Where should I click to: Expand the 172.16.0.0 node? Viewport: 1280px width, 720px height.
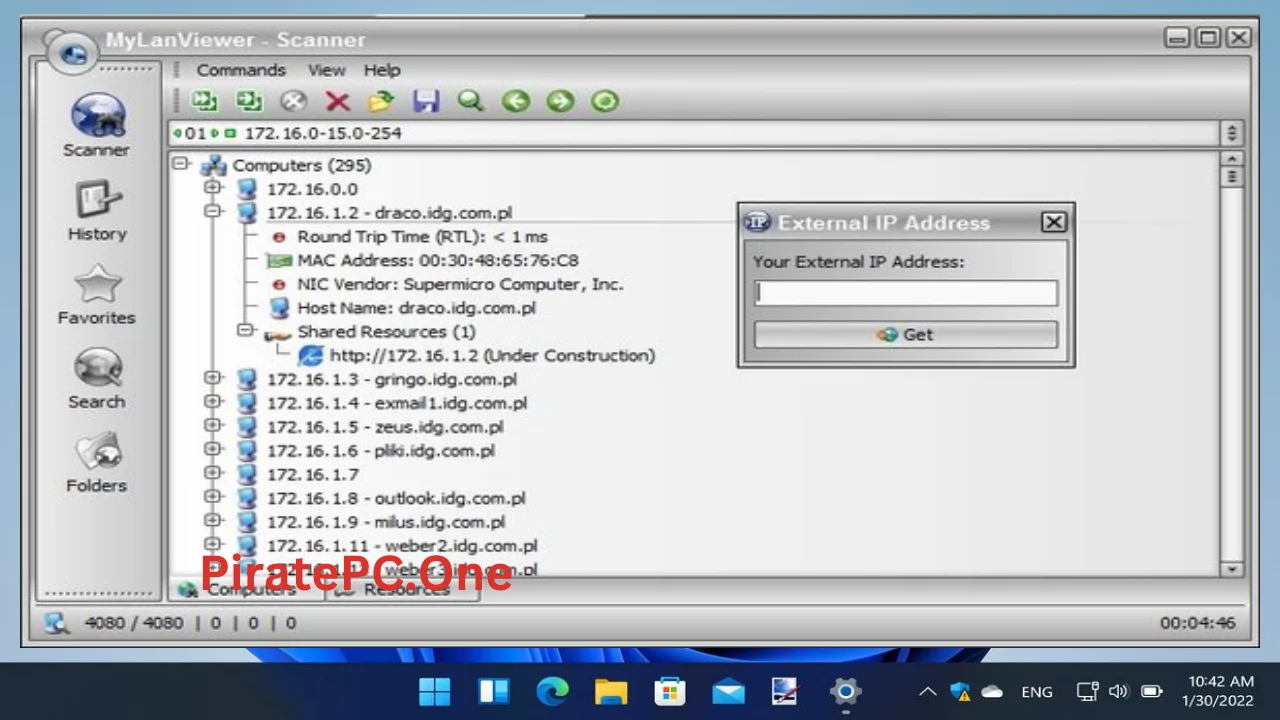[x=212, y=187]
